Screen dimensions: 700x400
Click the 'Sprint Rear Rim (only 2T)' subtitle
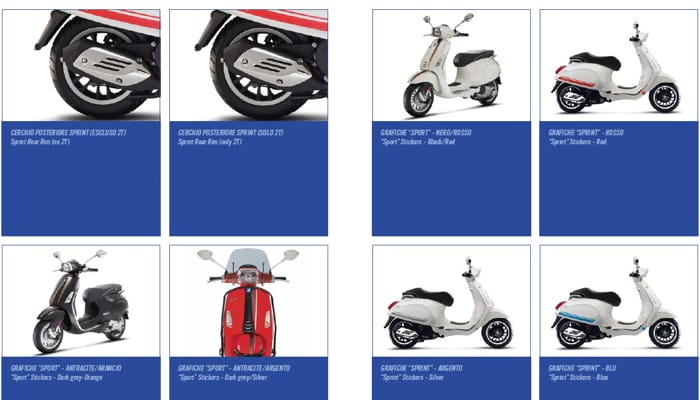(x=210, y=142)
